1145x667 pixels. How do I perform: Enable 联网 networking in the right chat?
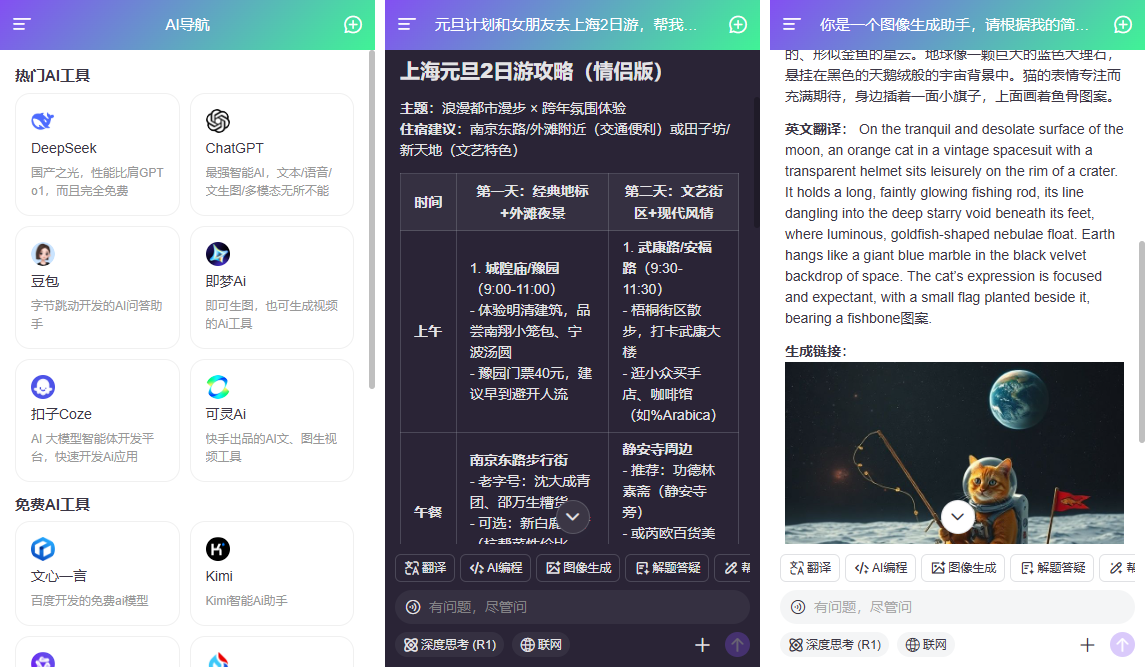pos(925,645)
